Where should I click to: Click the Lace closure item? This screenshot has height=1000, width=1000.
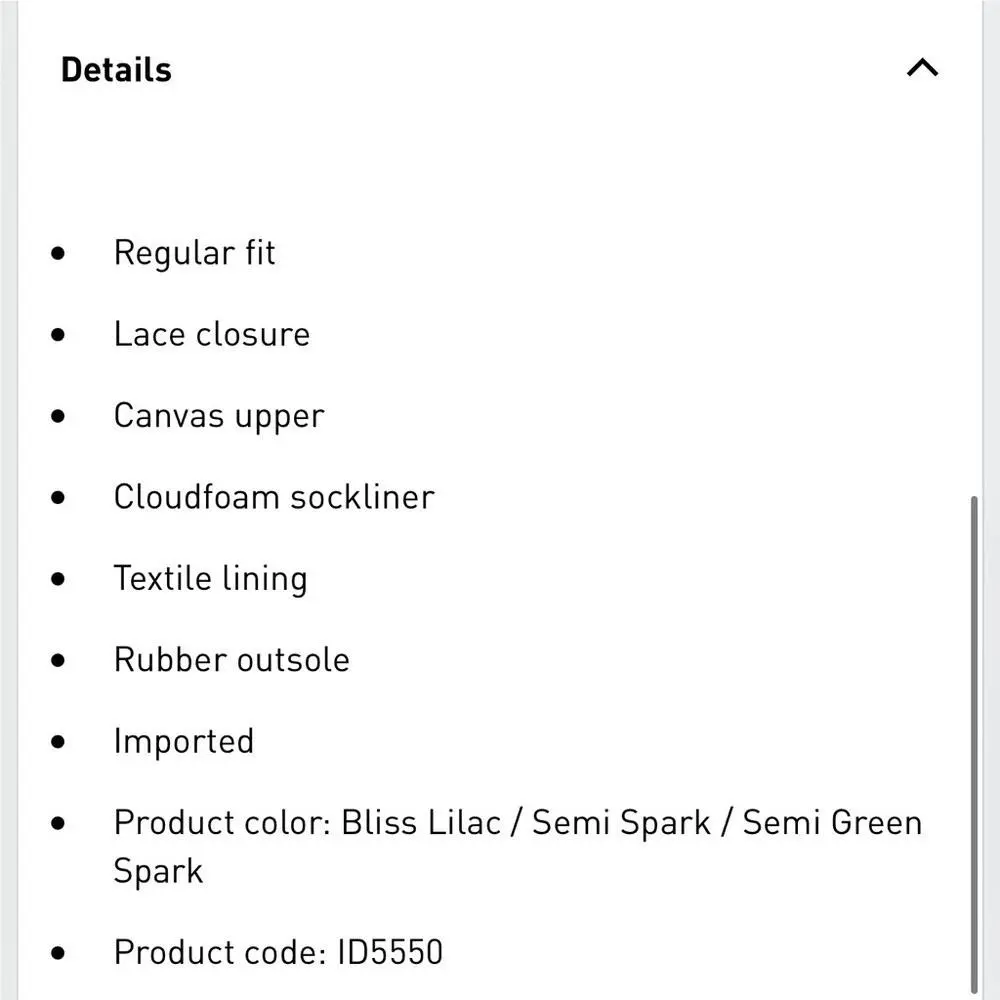[212, 334]
